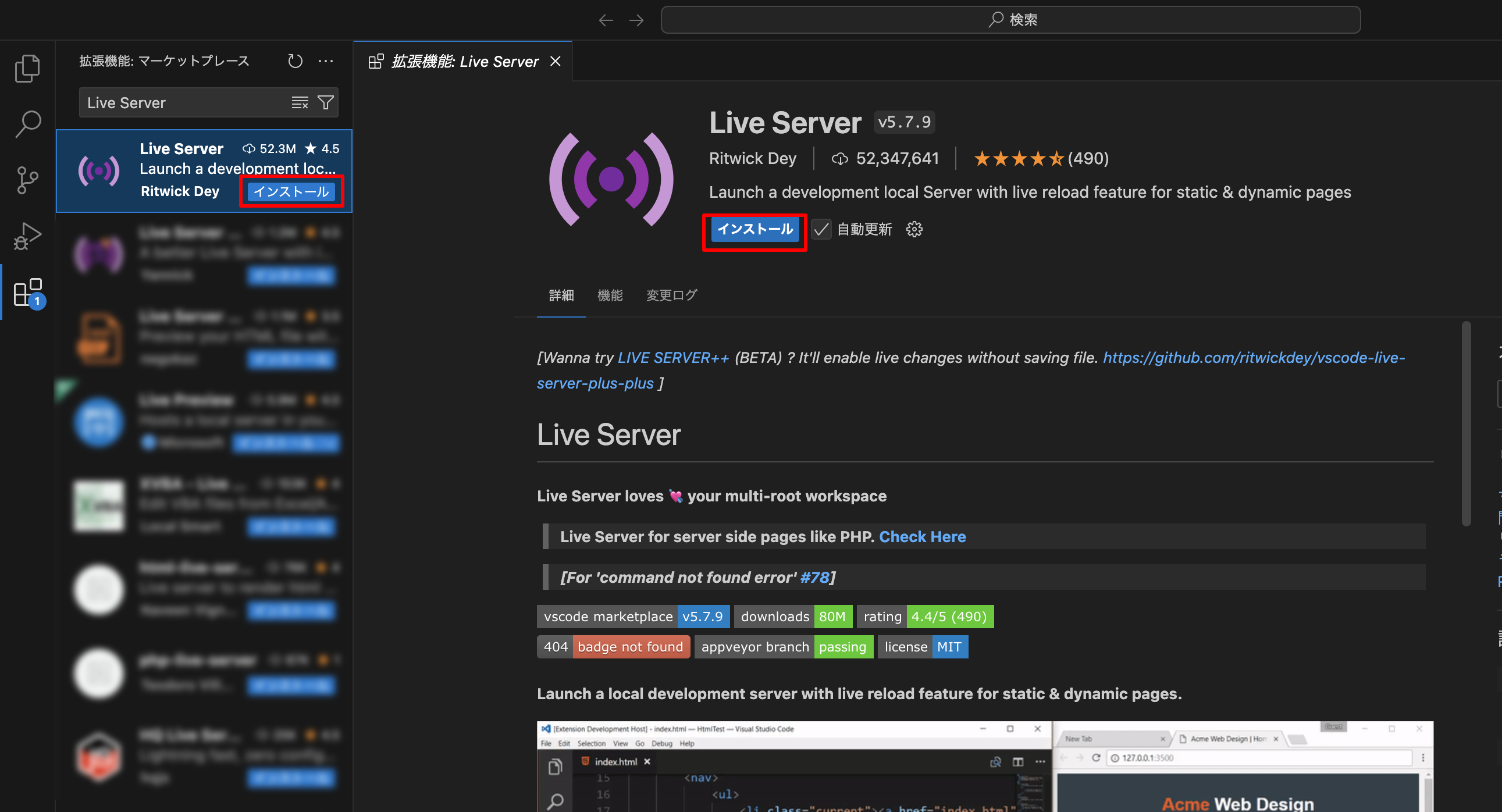Open the Extensions view
This screenshot has width=1502, height=812.
click(27, 293)
